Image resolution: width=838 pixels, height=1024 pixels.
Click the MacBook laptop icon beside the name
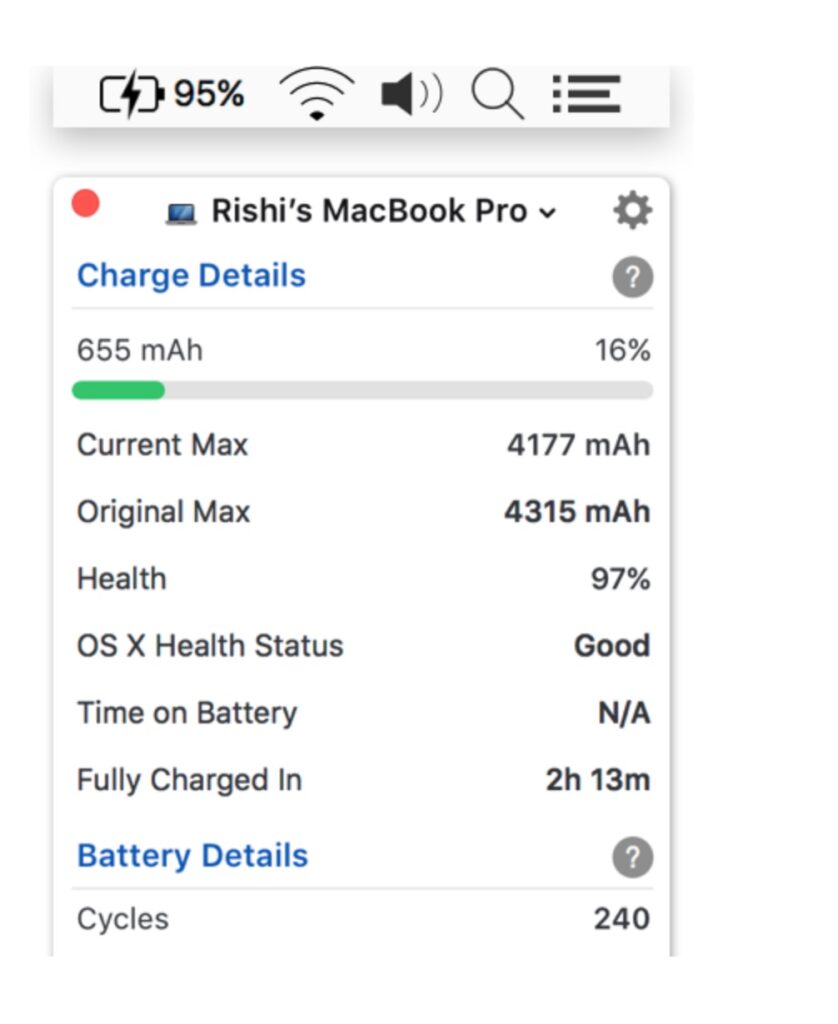[x=182, y=210]
